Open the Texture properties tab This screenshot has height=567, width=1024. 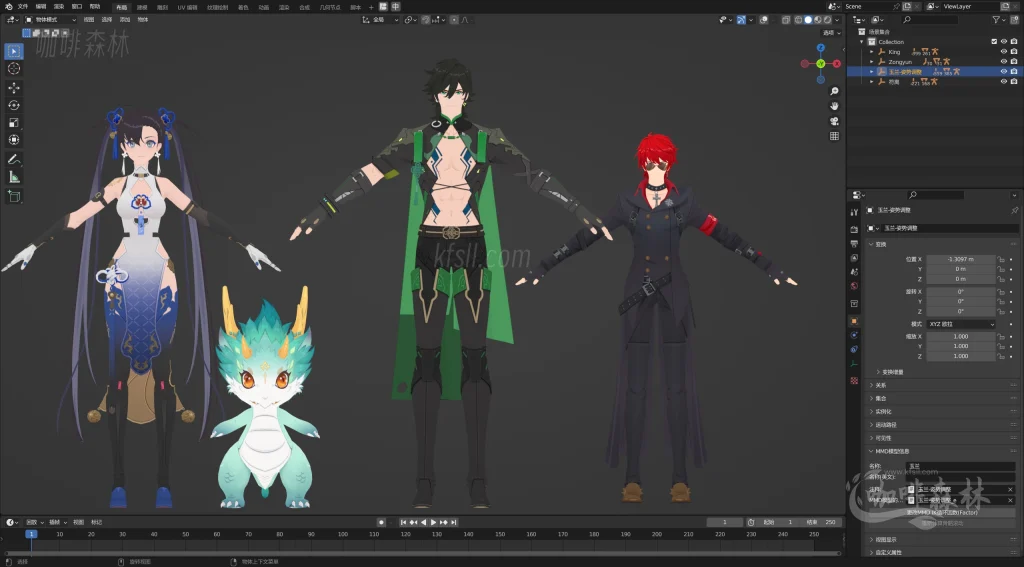[x=854, y=380]
